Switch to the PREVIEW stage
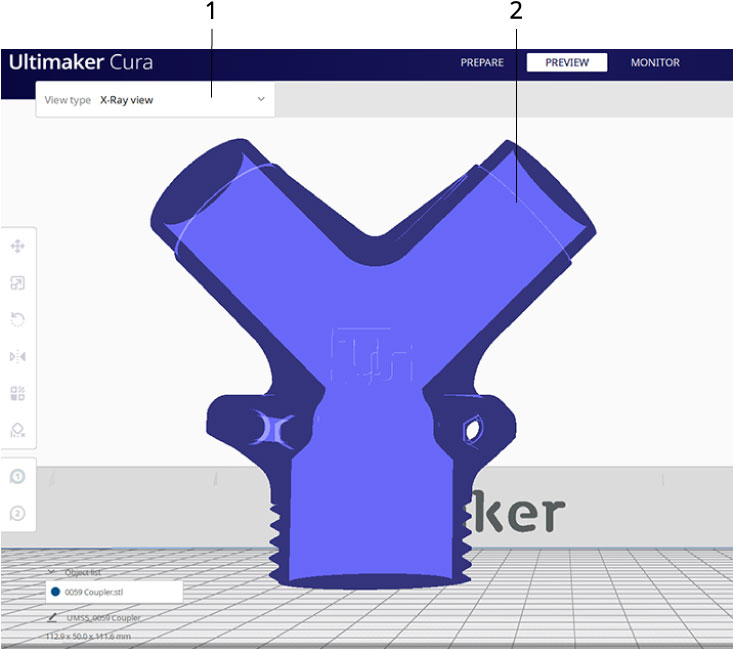This screenshot has height=649, width=733. pos(567,63)
